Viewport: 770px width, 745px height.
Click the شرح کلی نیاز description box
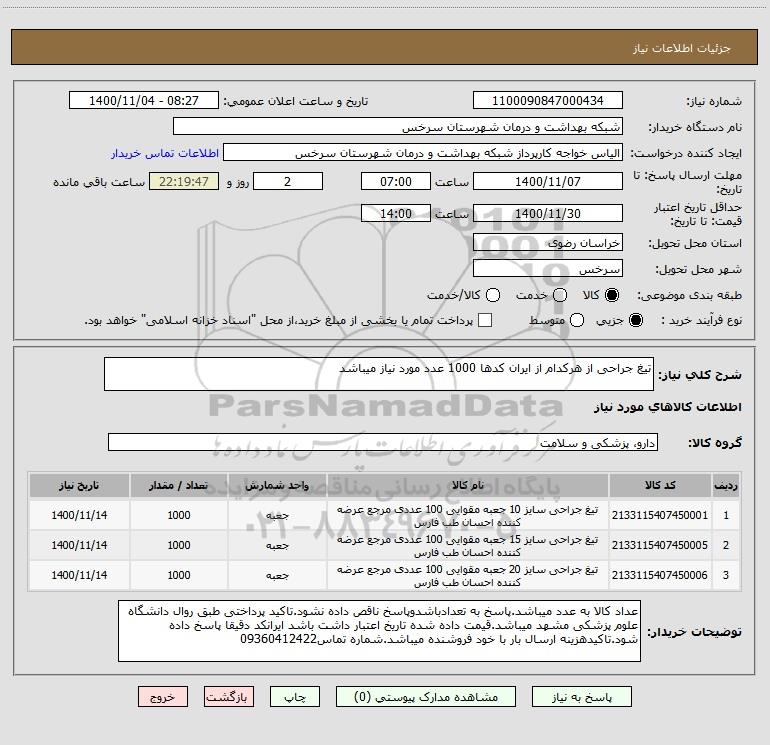379,374
